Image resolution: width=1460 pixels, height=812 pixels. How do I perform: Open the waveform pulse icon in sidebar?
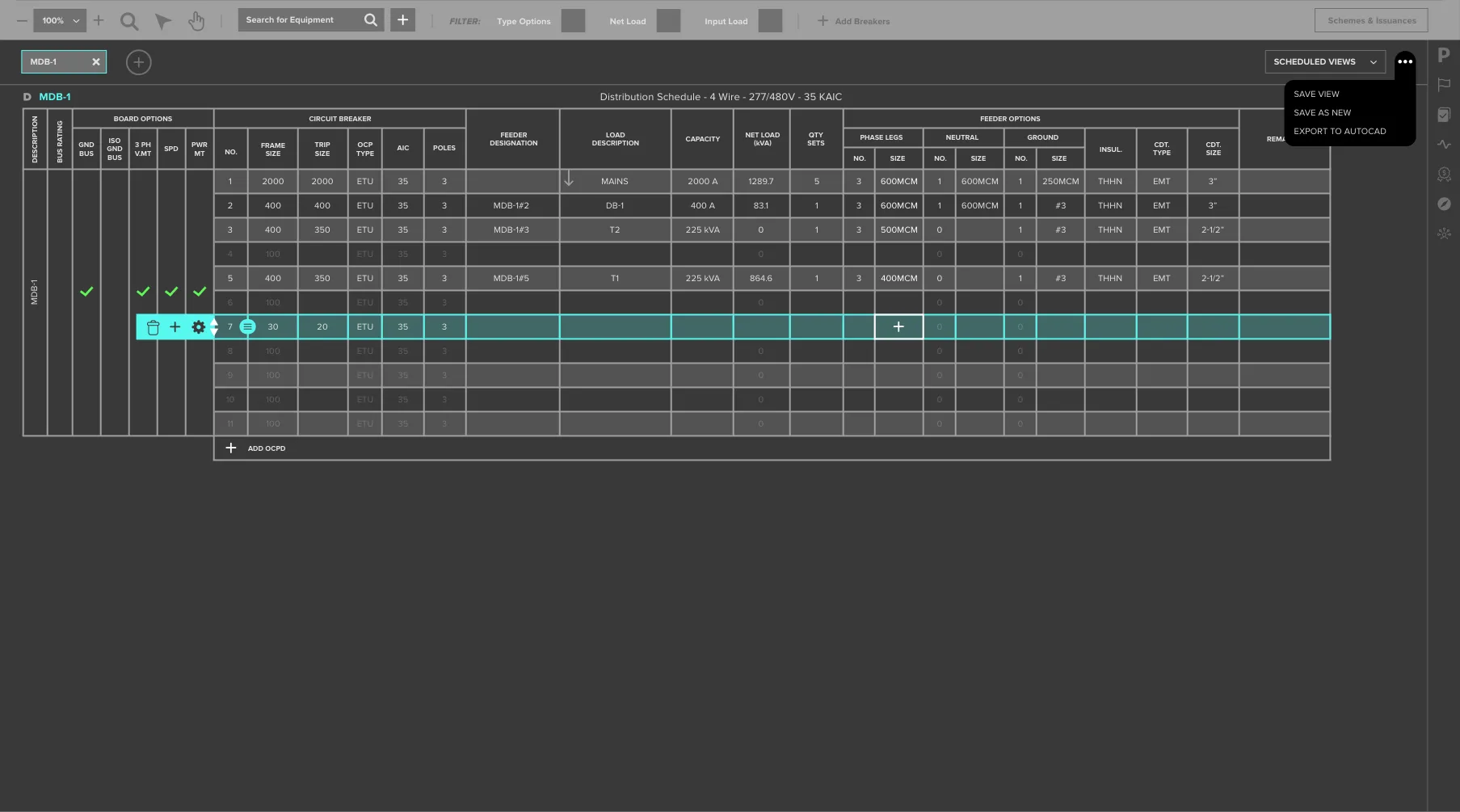(1444, 145)
